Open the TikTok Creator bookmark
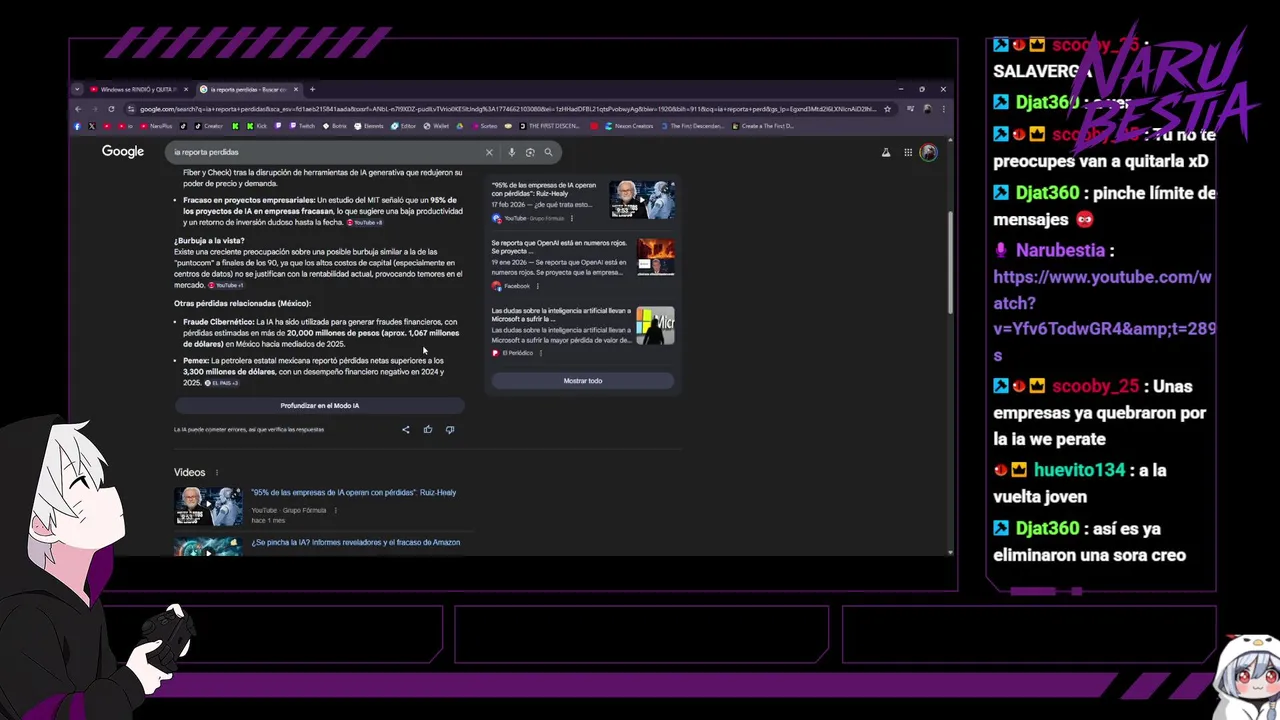The image size is (1280, 720). (208, 126)
